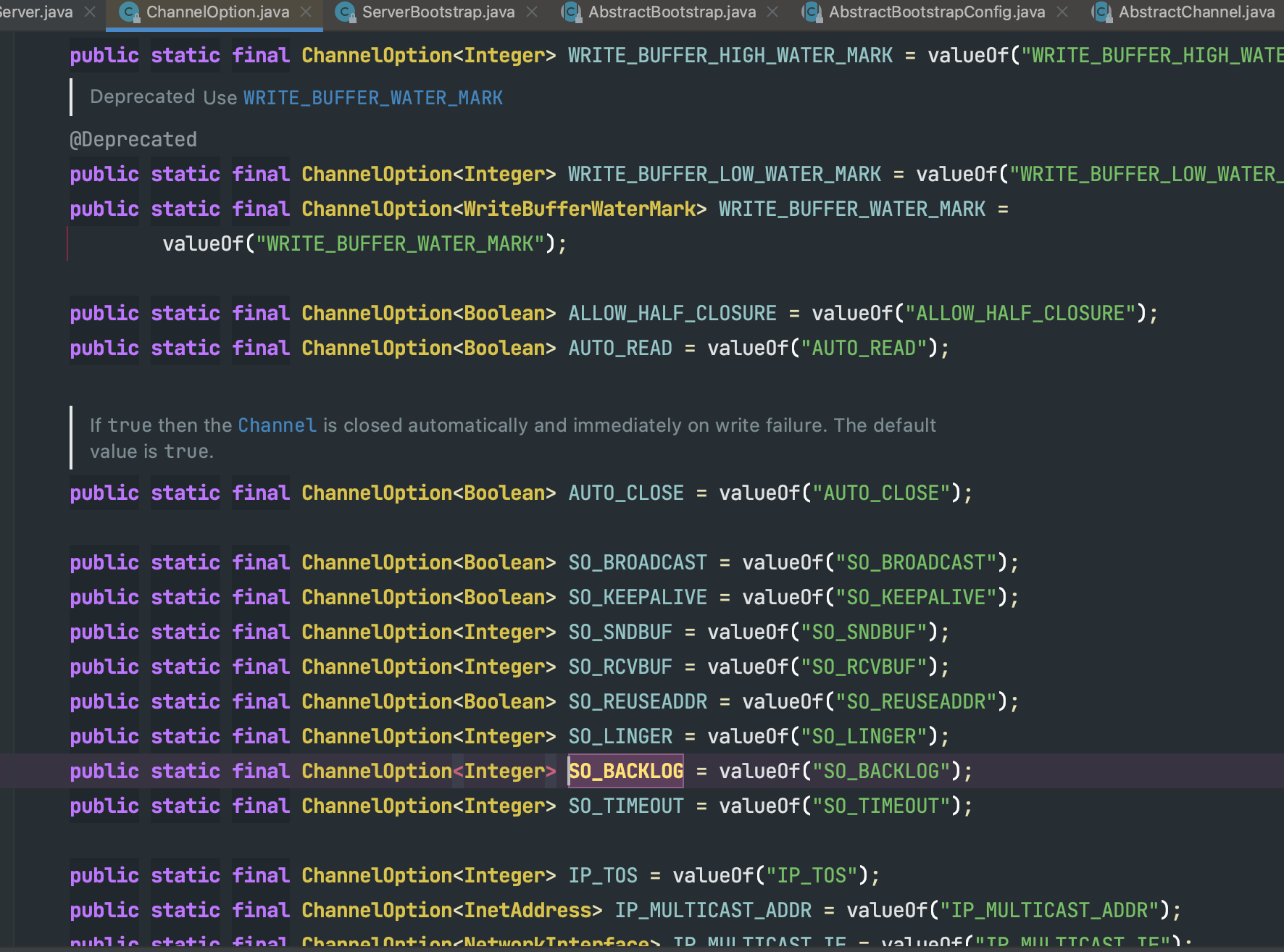Click the IP_MULTICAST_ADDR constant name
The image size is (1284, 952).
point(713,910)
